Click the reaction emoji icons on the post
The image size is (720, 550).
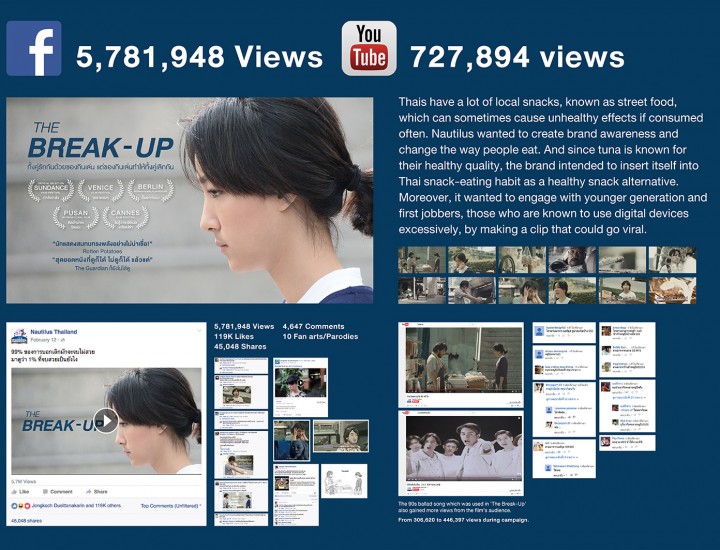[21, 505]
